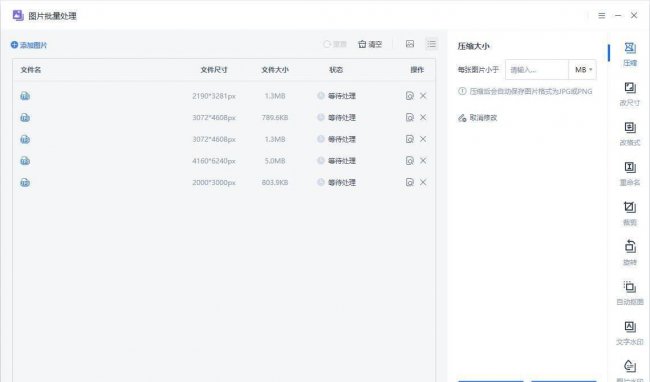Focus the 请输入 size limit input field

pos(536,70)
